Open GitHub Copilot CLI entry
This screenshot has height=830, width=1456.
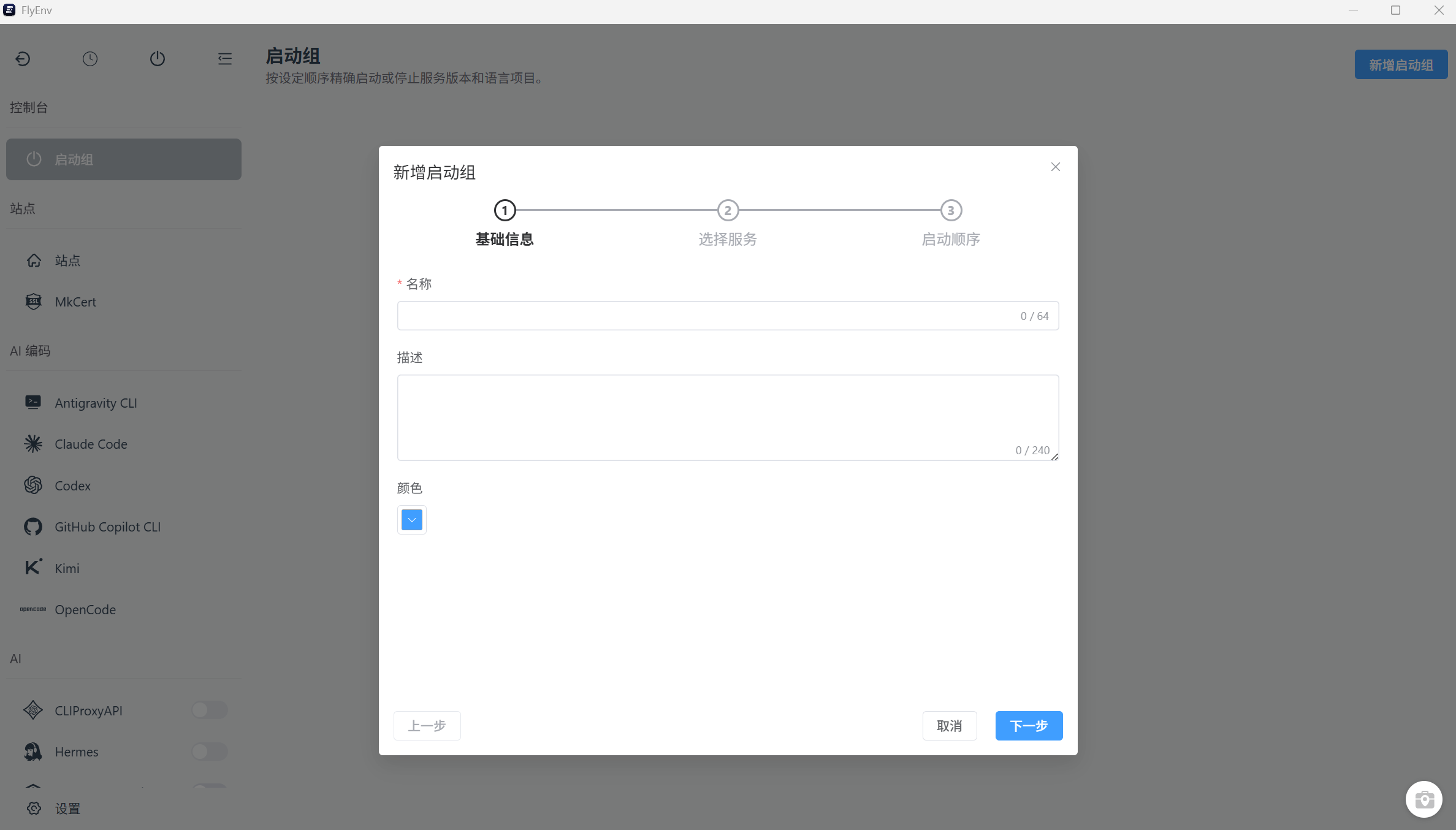124,527
